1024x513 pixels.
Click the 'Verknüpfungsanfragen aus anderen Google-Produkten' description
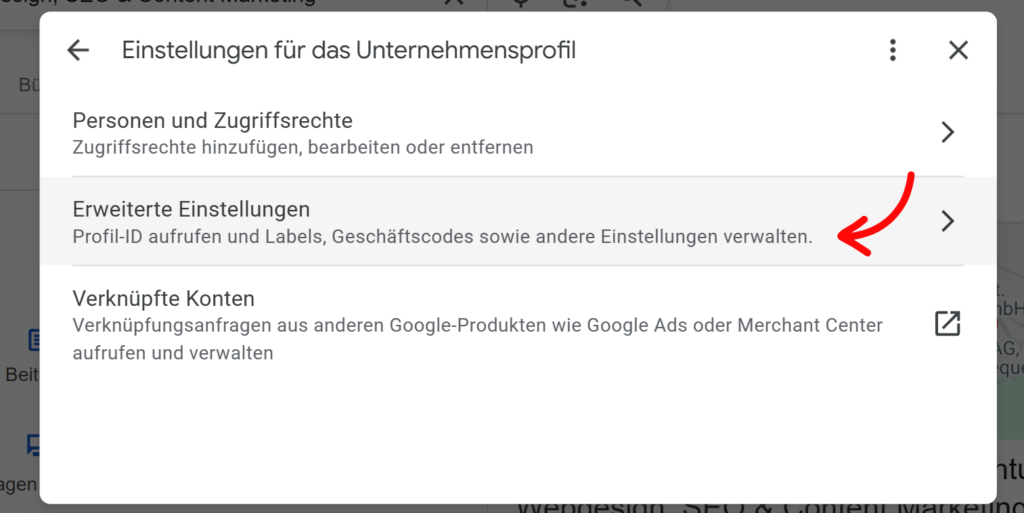[477, 326]
